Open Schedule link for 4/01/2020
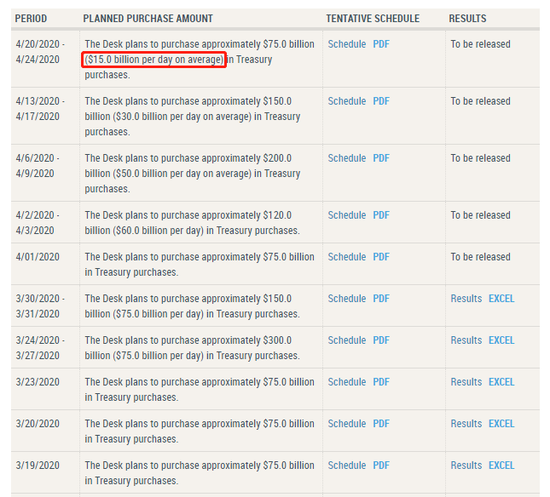Viewport: 550px width, 497px height. [347, 257]
